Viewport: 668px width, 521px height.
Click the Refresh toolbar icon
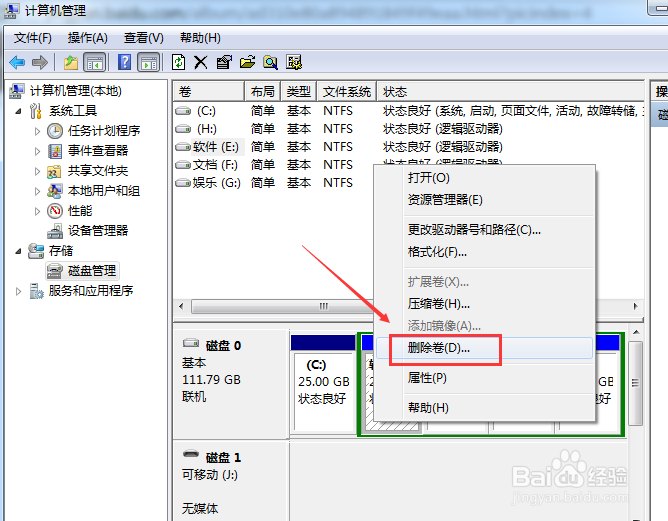[x=179, y=63]
